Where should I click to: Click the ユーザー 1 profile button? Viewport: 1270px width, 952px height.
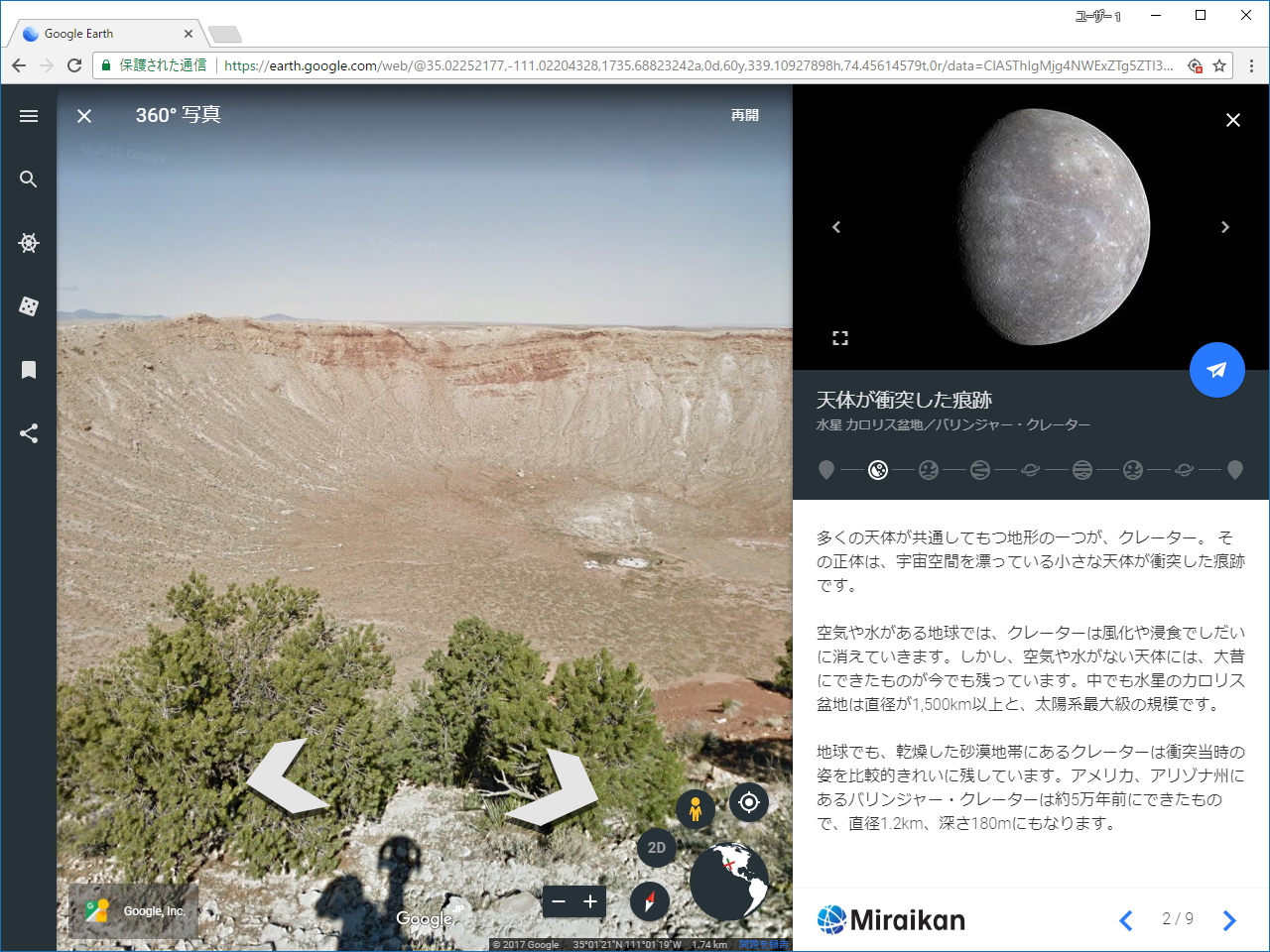(x=1098, y=16)
